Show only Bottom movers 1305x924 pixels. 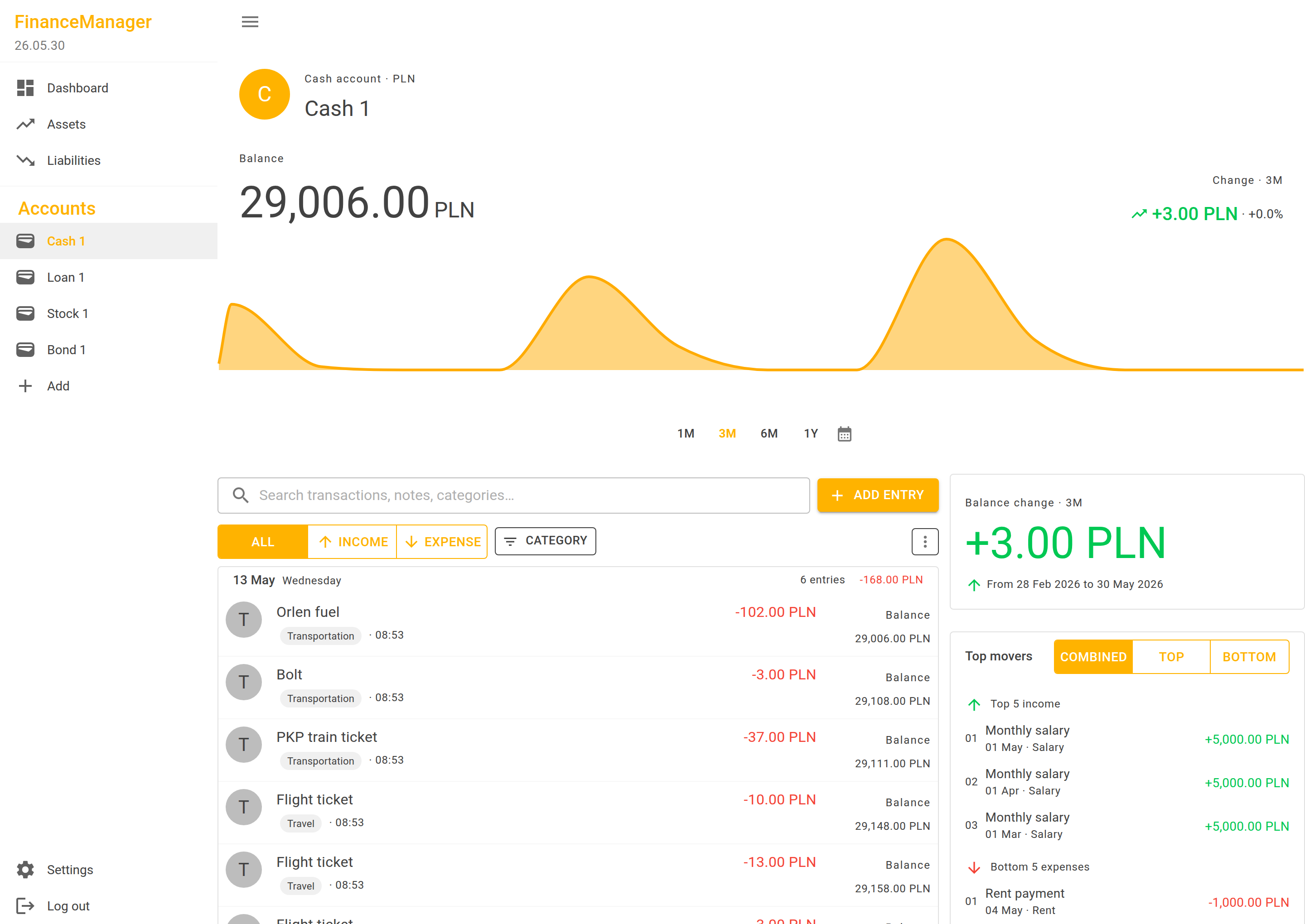coord(1249,657)
